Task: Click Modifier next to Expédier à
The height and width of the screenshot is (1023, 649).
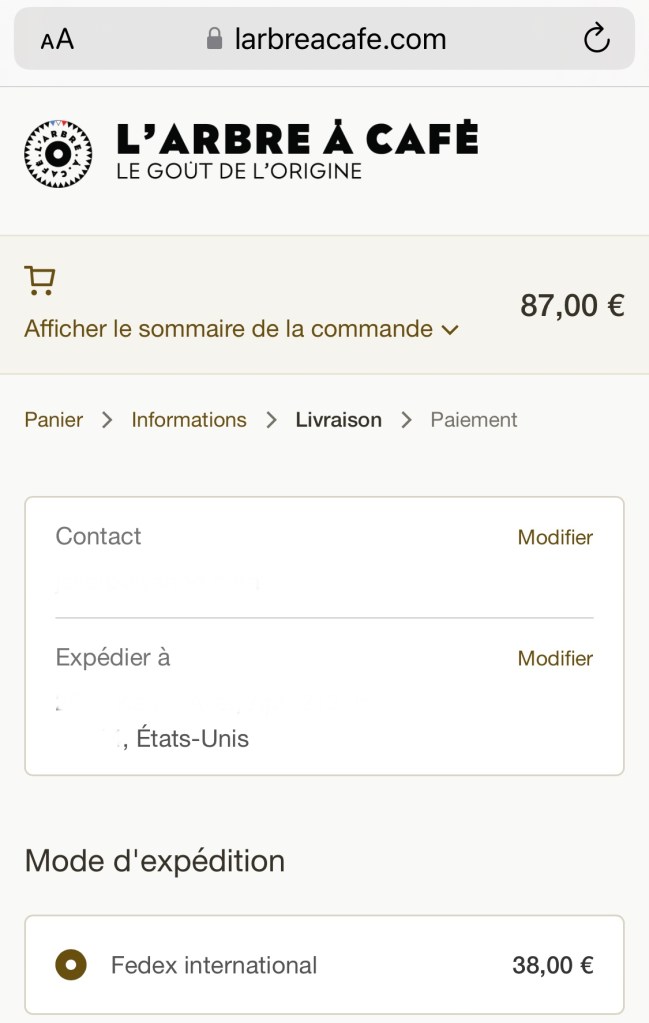Action: coord(555,658)
